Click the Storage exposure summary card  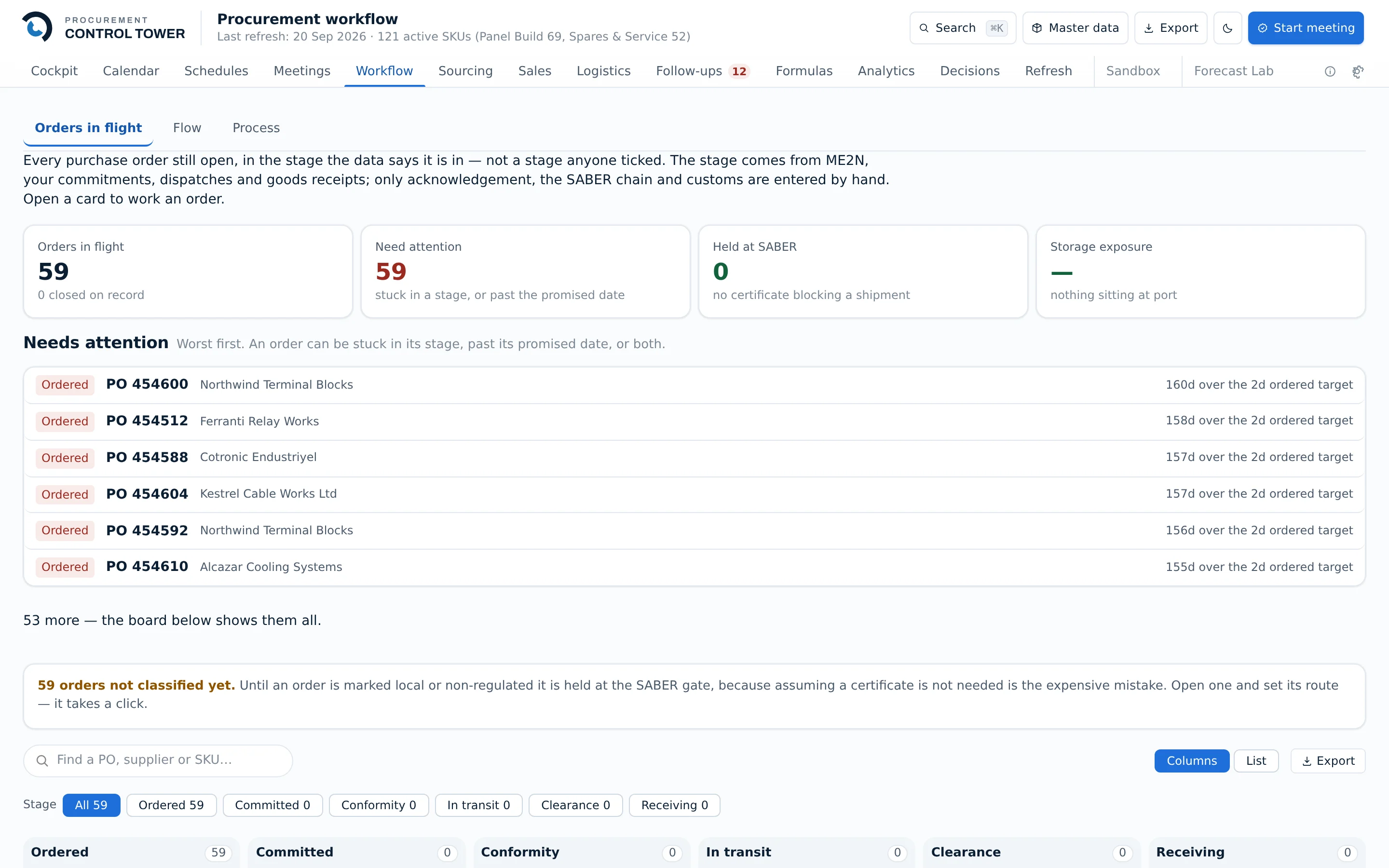tap(1200, 271)
